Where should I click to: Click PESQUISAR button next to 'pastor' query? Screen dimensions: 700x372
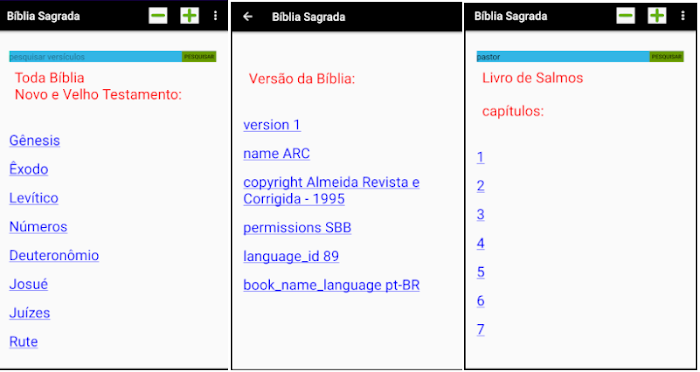tap(667, 57)
